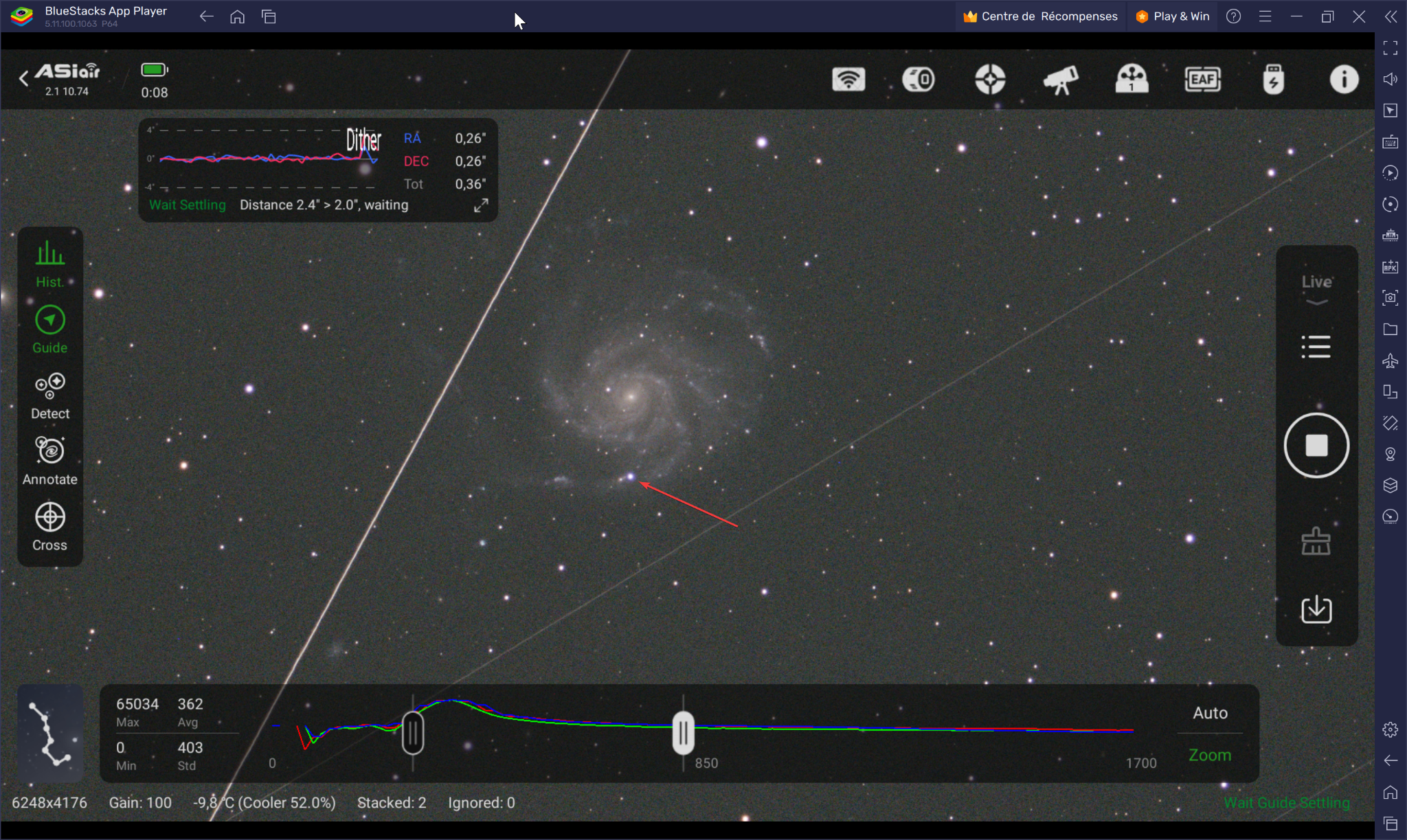The width and height of the screenshot is (1407, 840).
Task: Toggle the Guide graph panel
Action: click(50, 330)
